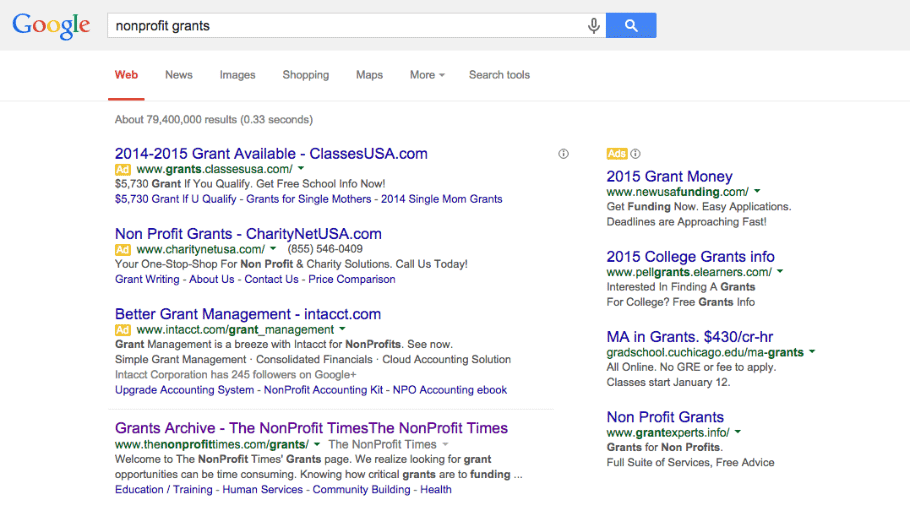Click www.grants.classesusa.com/ green URL
This screenshot has width=910, height=513.
pos(215,169)
